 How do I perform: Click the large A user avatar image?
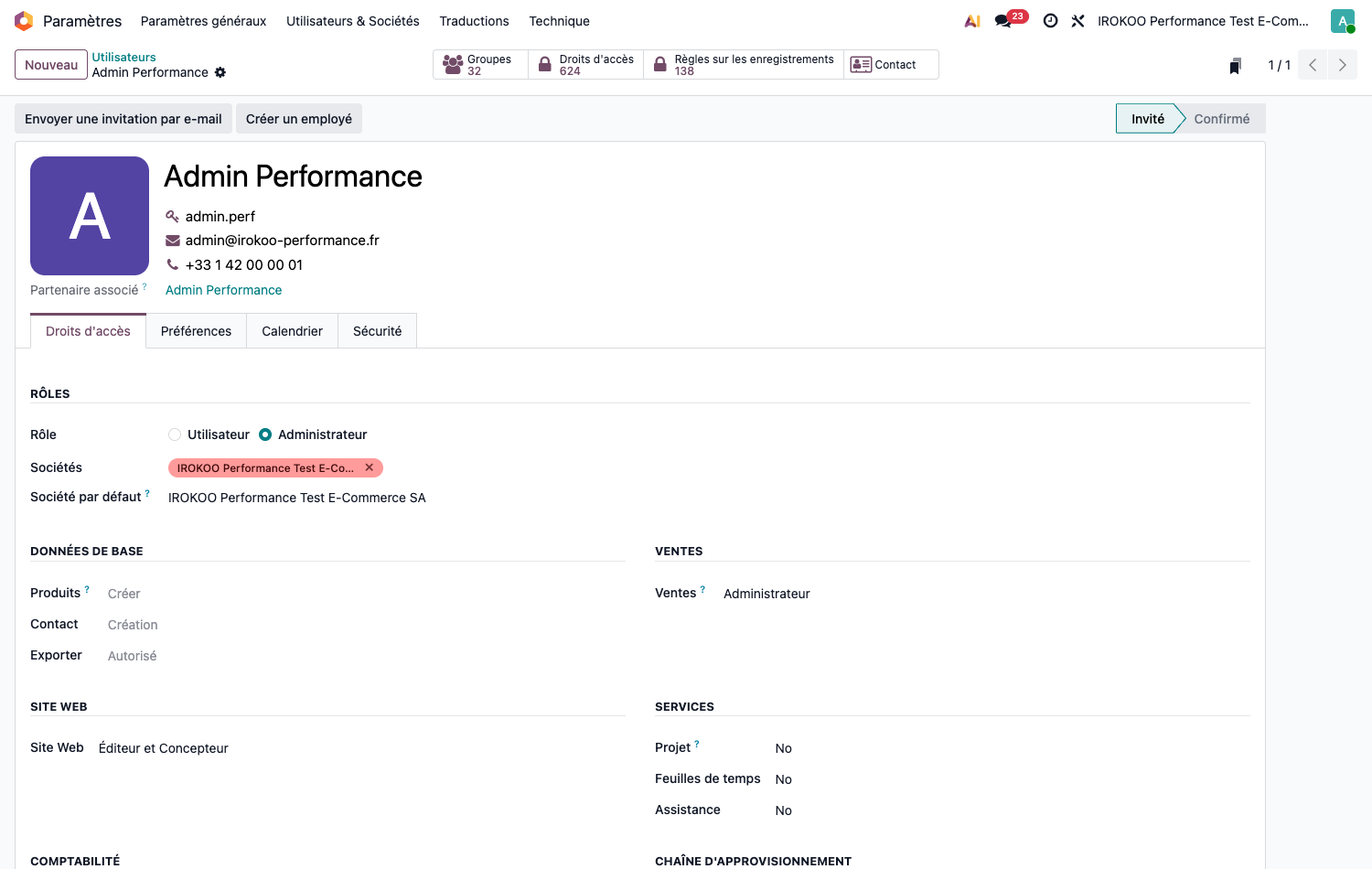coord(90,216)
